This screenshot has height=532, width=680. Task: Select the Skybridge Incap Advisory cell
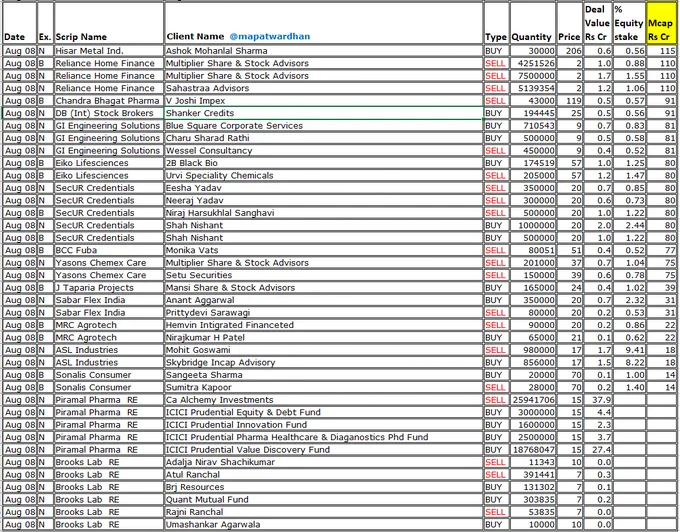(324, 362)
